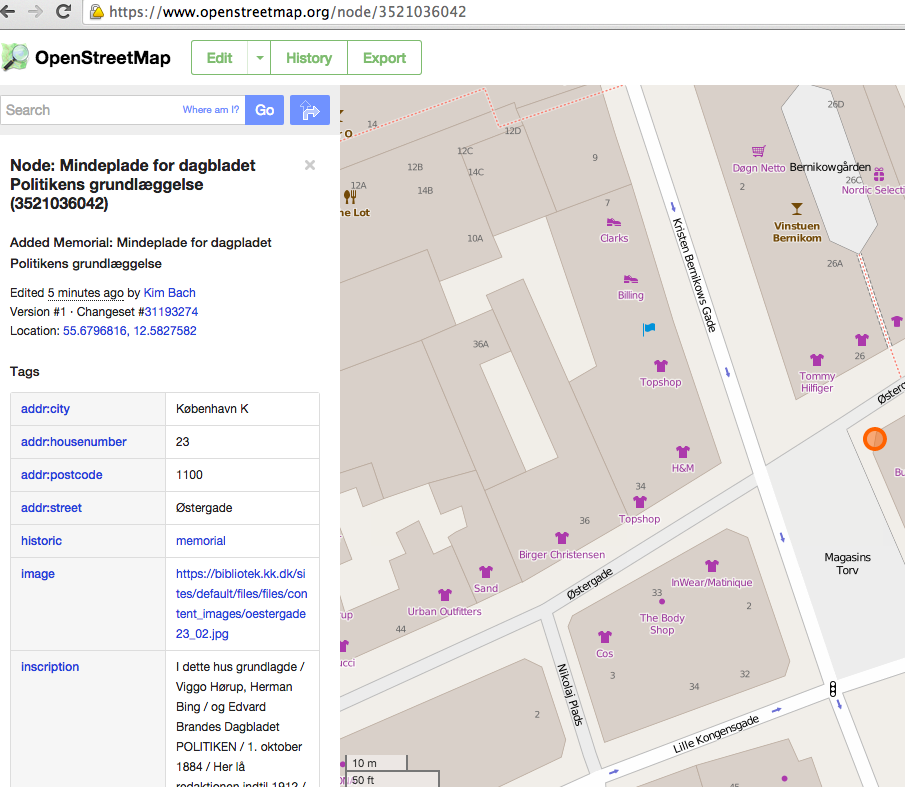This screenshot has height=787, width=905.
Task: Click the InWear/Matinique shirt icon
Action: 712,566
